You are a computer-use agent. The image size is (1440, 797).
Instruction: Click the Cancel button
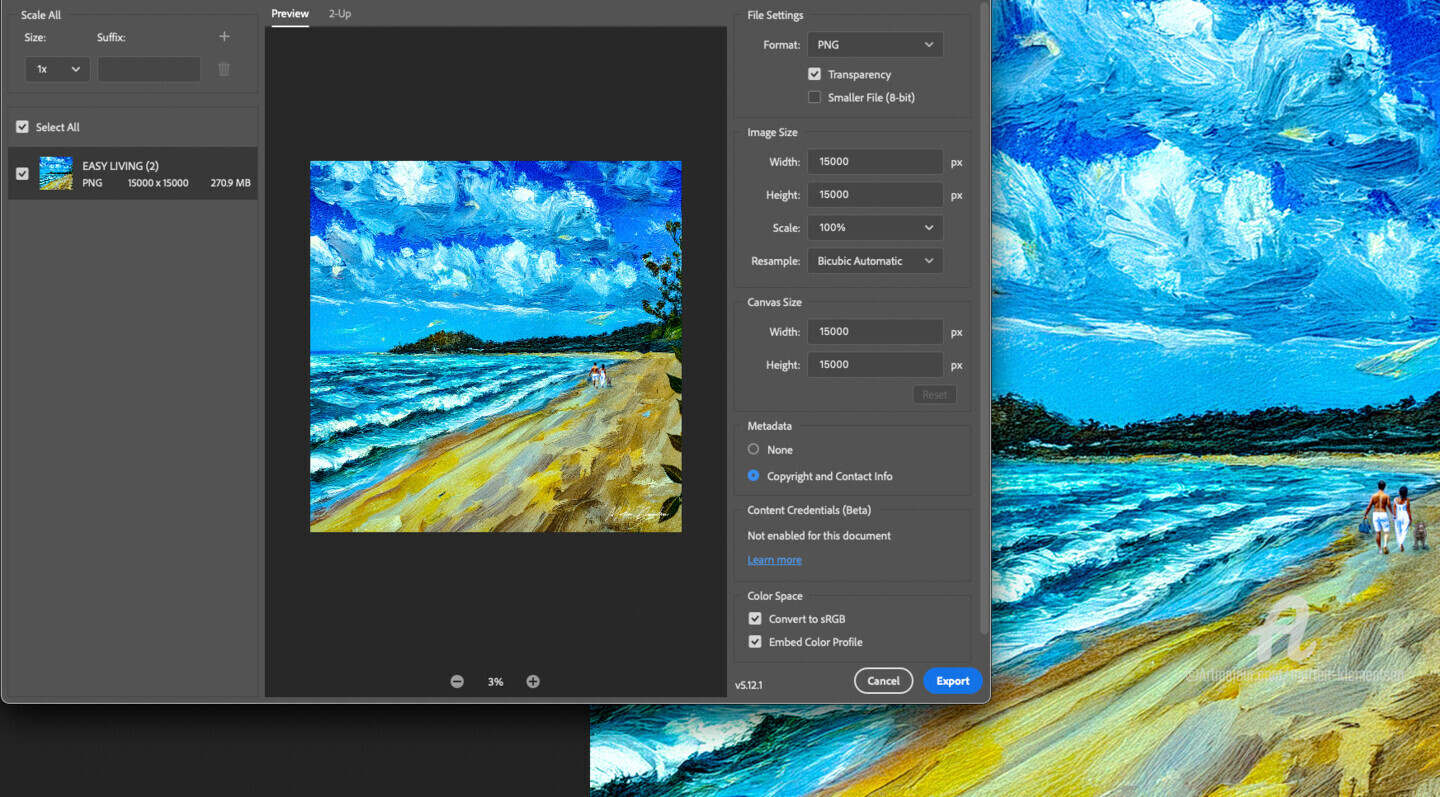(883, 681)
